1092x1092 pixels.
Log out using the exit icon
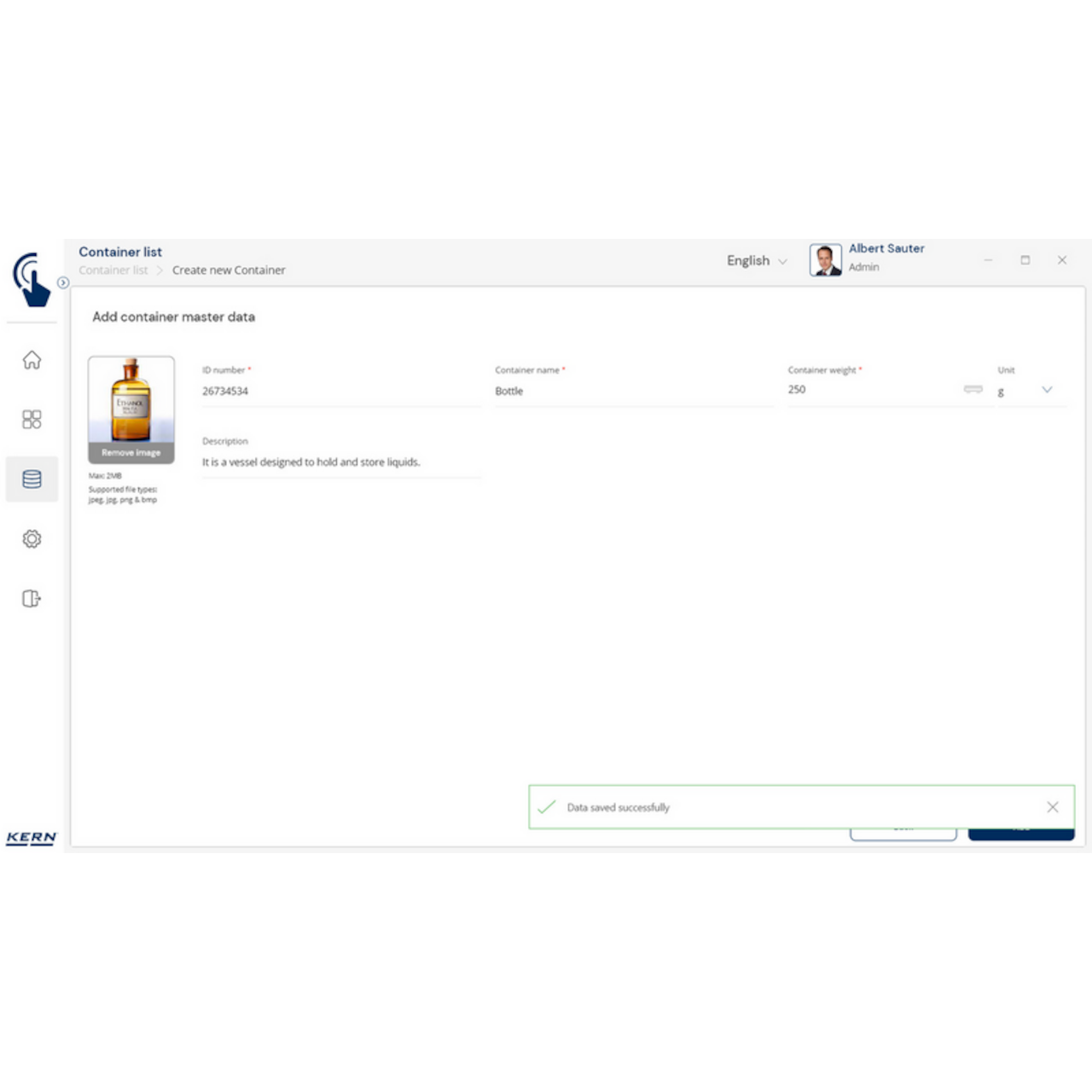tap(32, 598)
